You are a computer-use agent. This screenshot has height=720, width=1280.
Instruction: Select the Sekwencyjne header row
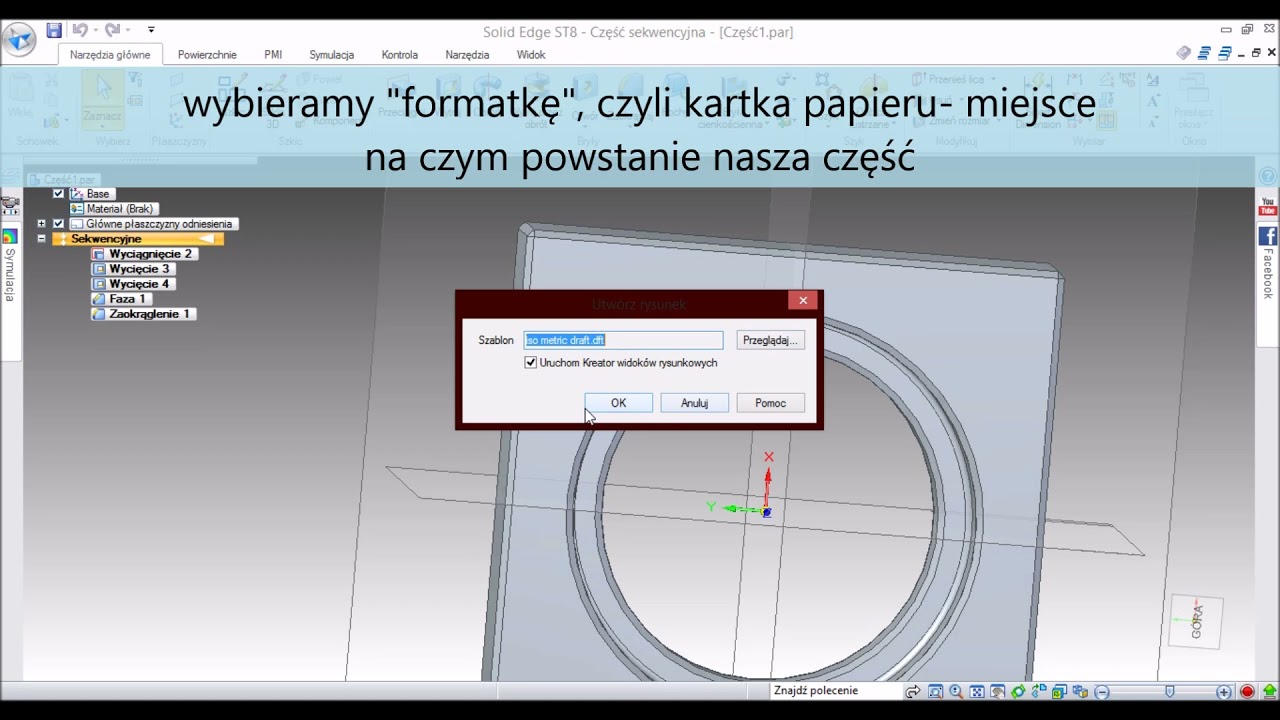(137, 239)
